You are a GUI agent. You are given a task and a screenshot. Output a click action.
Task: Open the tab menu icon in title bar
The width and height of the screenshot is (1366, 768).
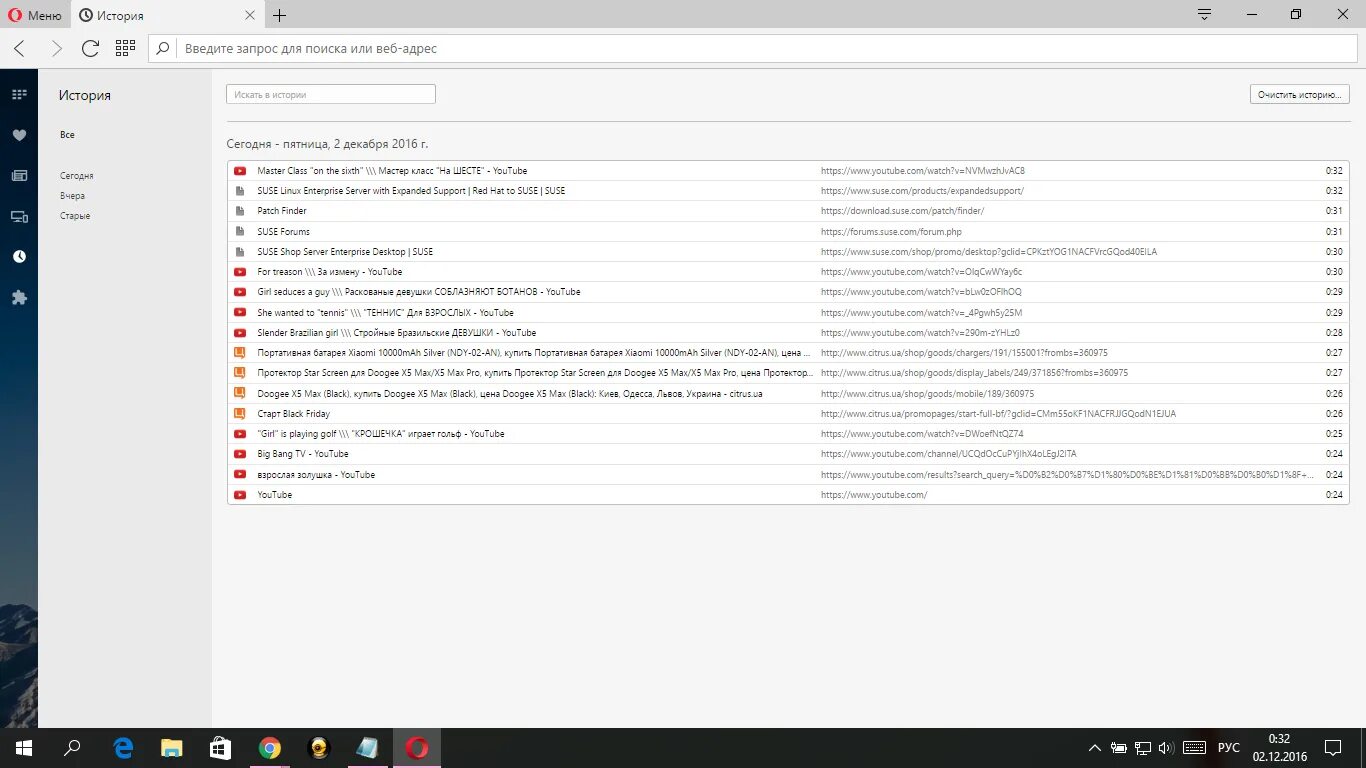[1205, 15]
